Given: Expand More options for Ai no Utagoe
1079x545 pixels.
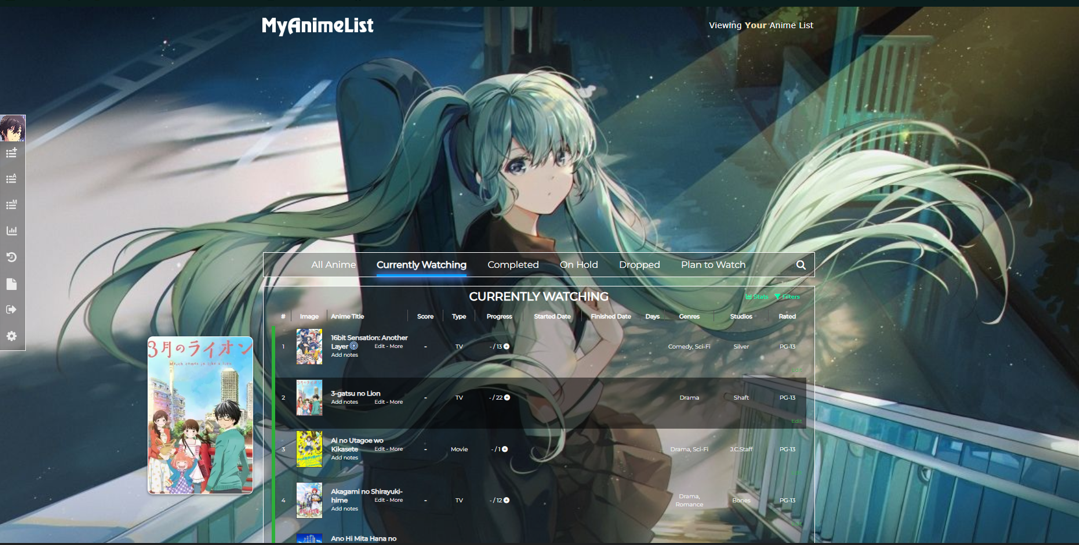Looking at the screenshot, I should 396,449.
